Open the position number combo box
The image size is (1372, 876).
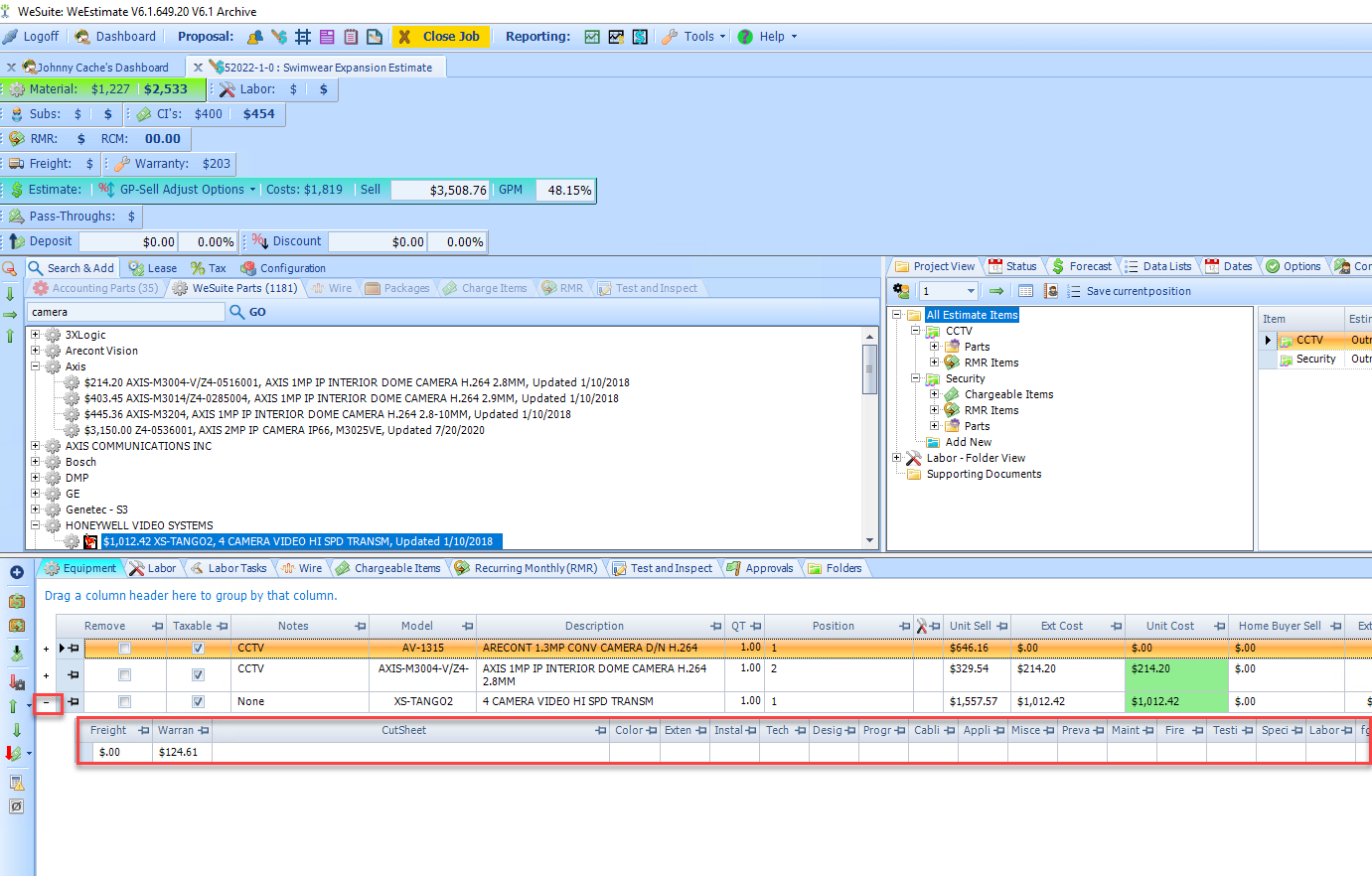click(x=949, y=291)
